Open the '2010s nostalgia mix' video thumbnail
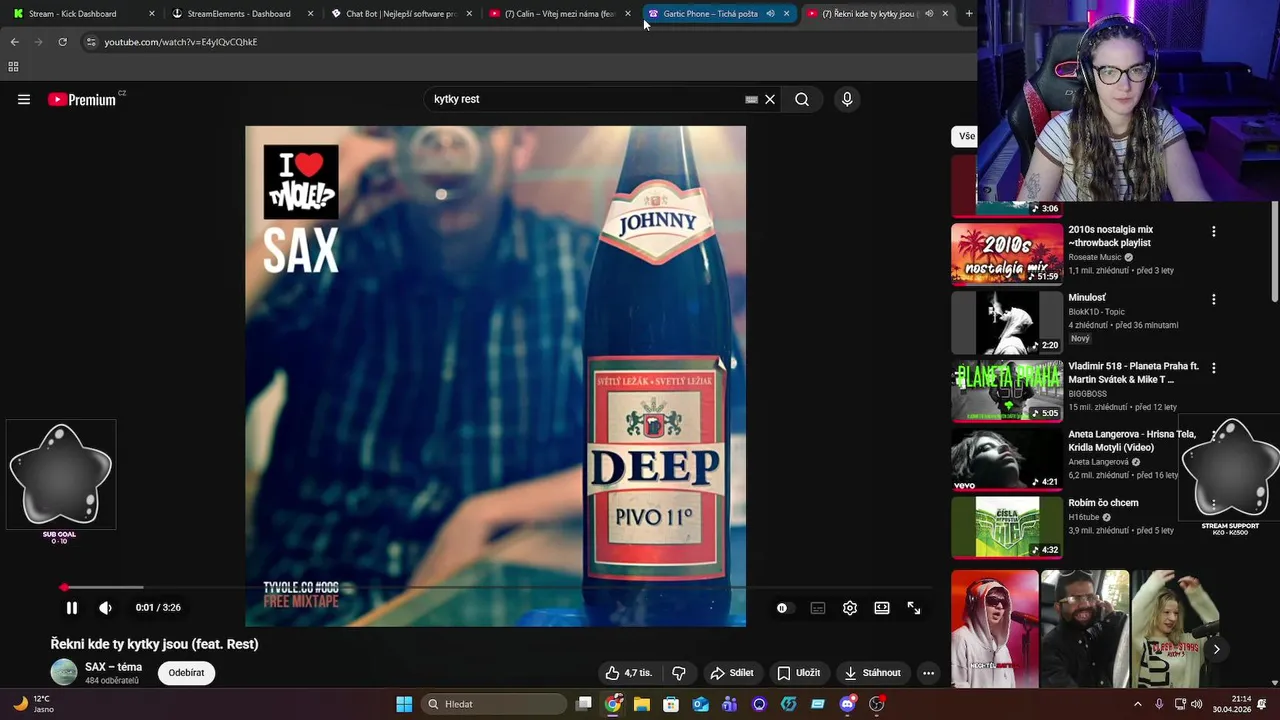1280x720 pixels. pyautogui.click(x=1007, y=254)
